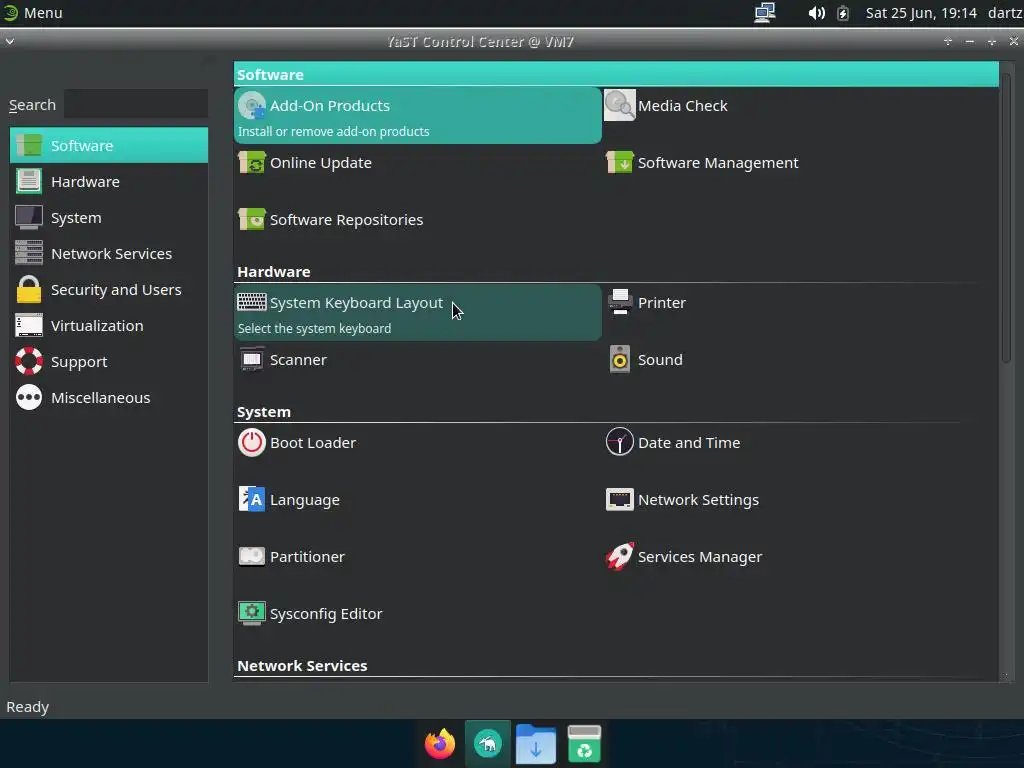Click the battery icon in the top panel
The image size is (1024, 768).
(843, 13)
